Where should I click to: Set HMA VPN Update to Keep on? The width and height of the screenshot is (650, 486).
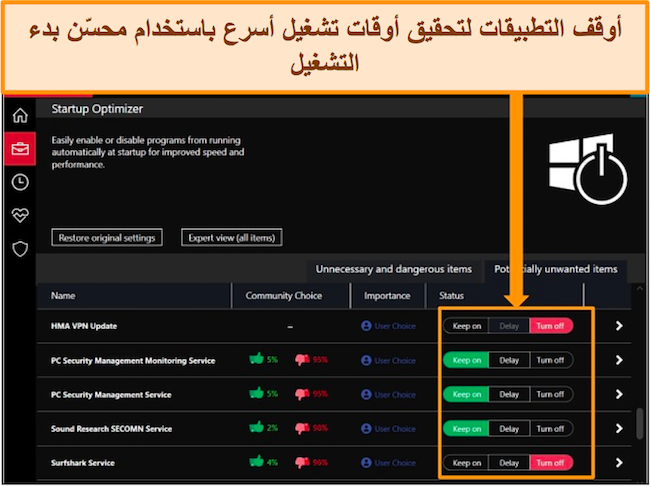(x=466, y=326)
